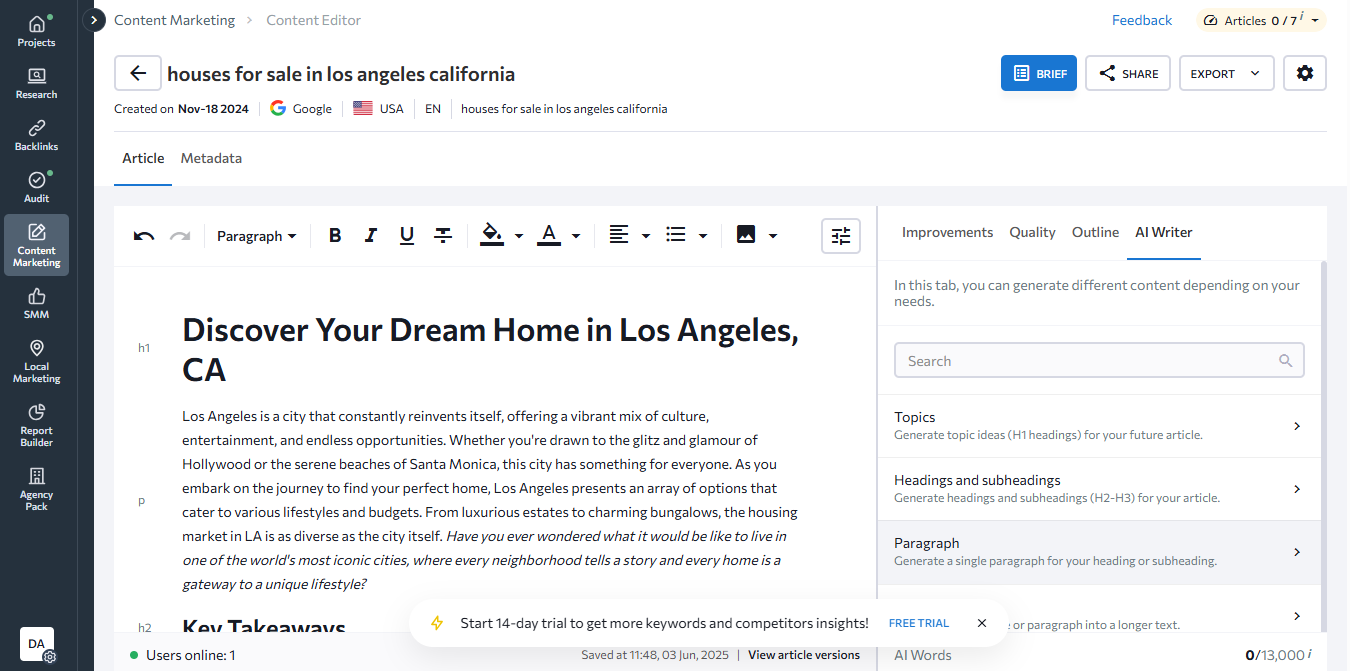Viewport: 1350px width, 671px height.
Task: Open the editor settings gear
Action: [1305, 73]
